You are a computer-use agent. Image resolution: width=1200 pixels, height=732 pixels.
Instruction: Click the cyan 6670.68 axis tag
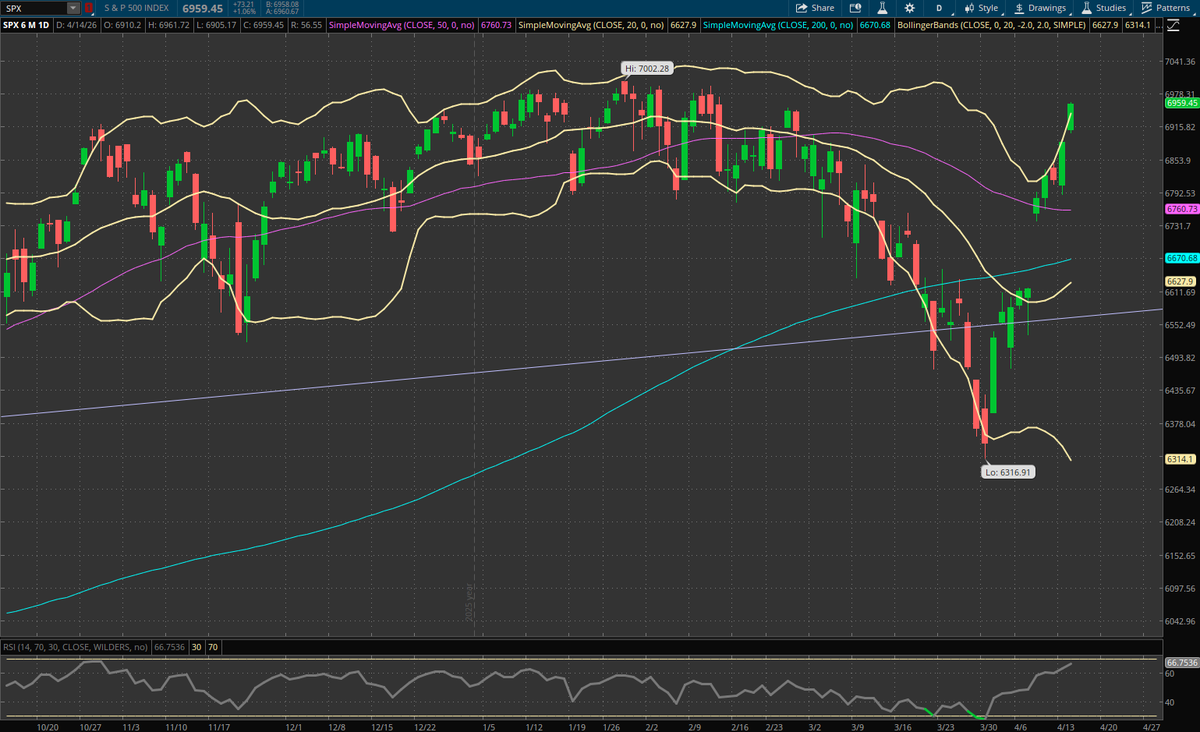[x=1182, y=258]
